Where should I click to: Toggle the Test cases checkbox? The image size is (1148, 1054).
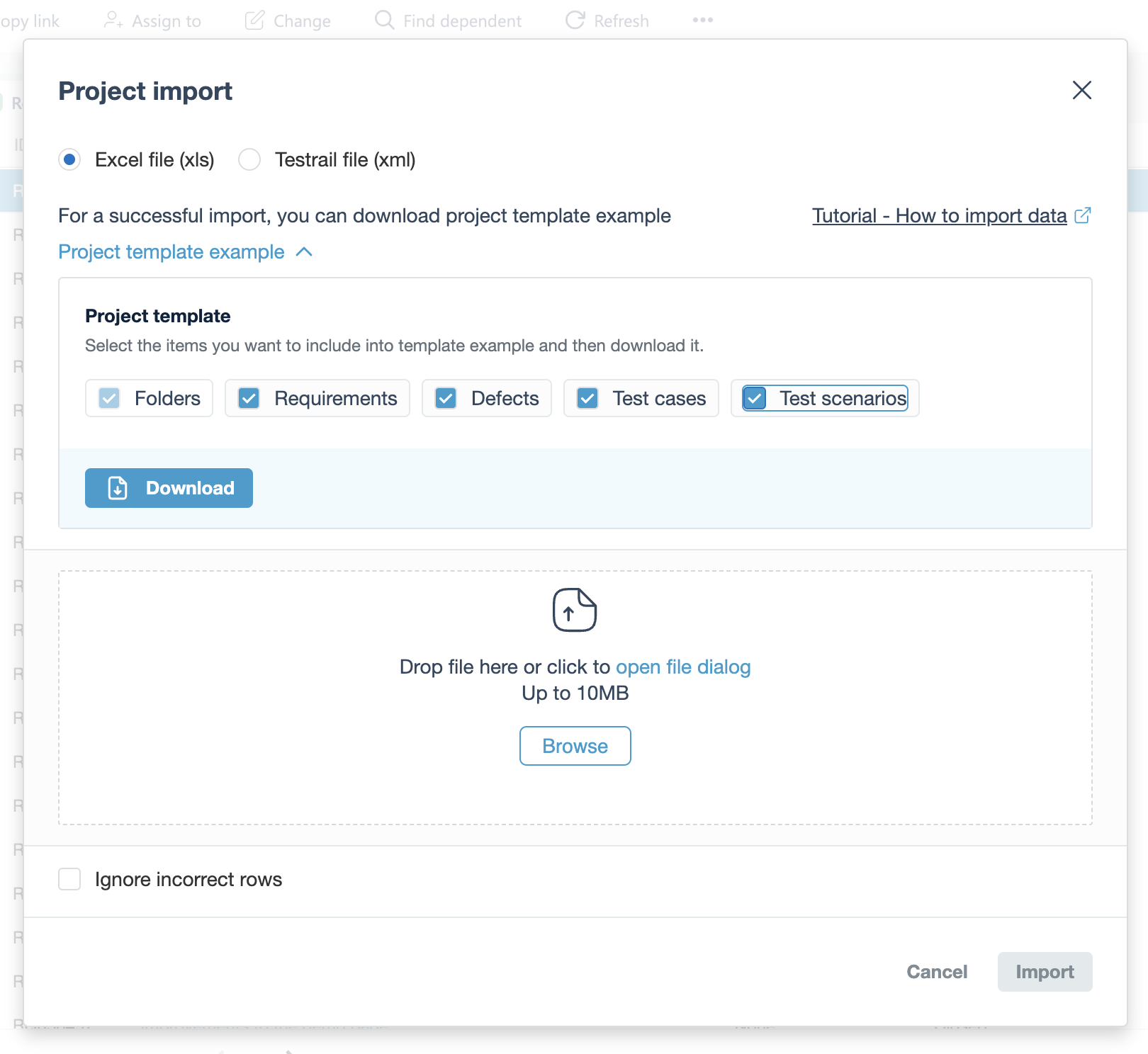click(x=587, y=398)
